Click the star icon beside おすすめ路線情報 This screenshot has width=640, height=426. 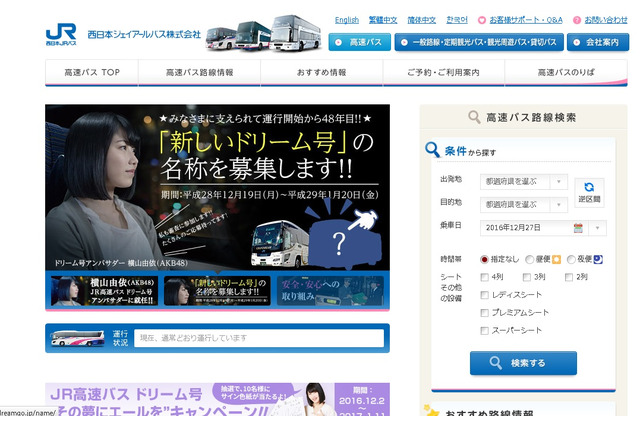(x=431, y=410)
